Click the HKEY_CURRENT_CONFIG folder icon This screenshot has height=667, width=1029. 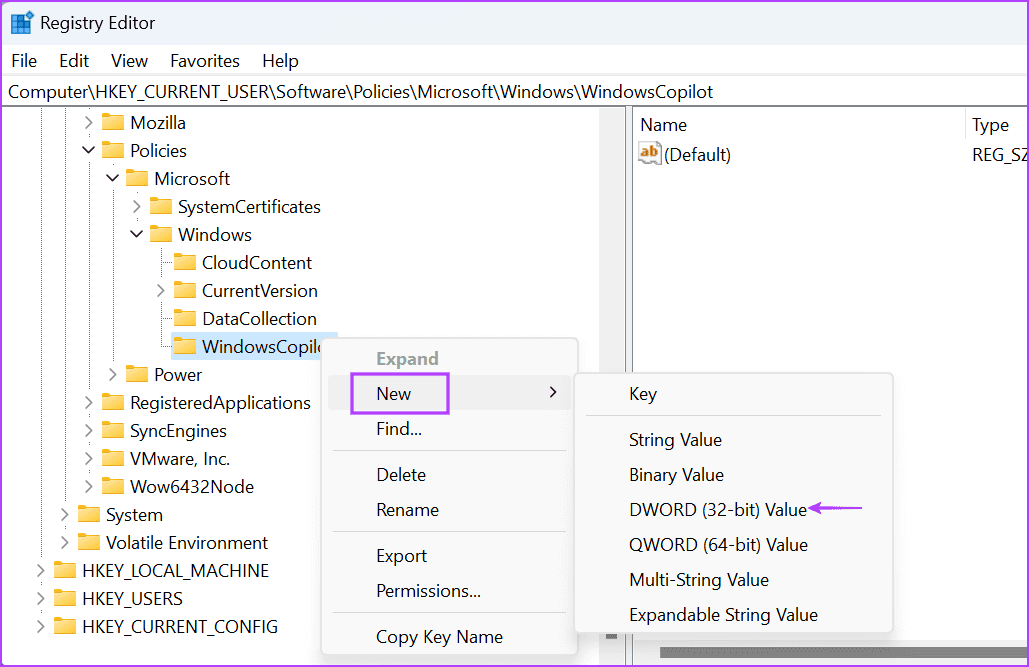coord(65,626)
